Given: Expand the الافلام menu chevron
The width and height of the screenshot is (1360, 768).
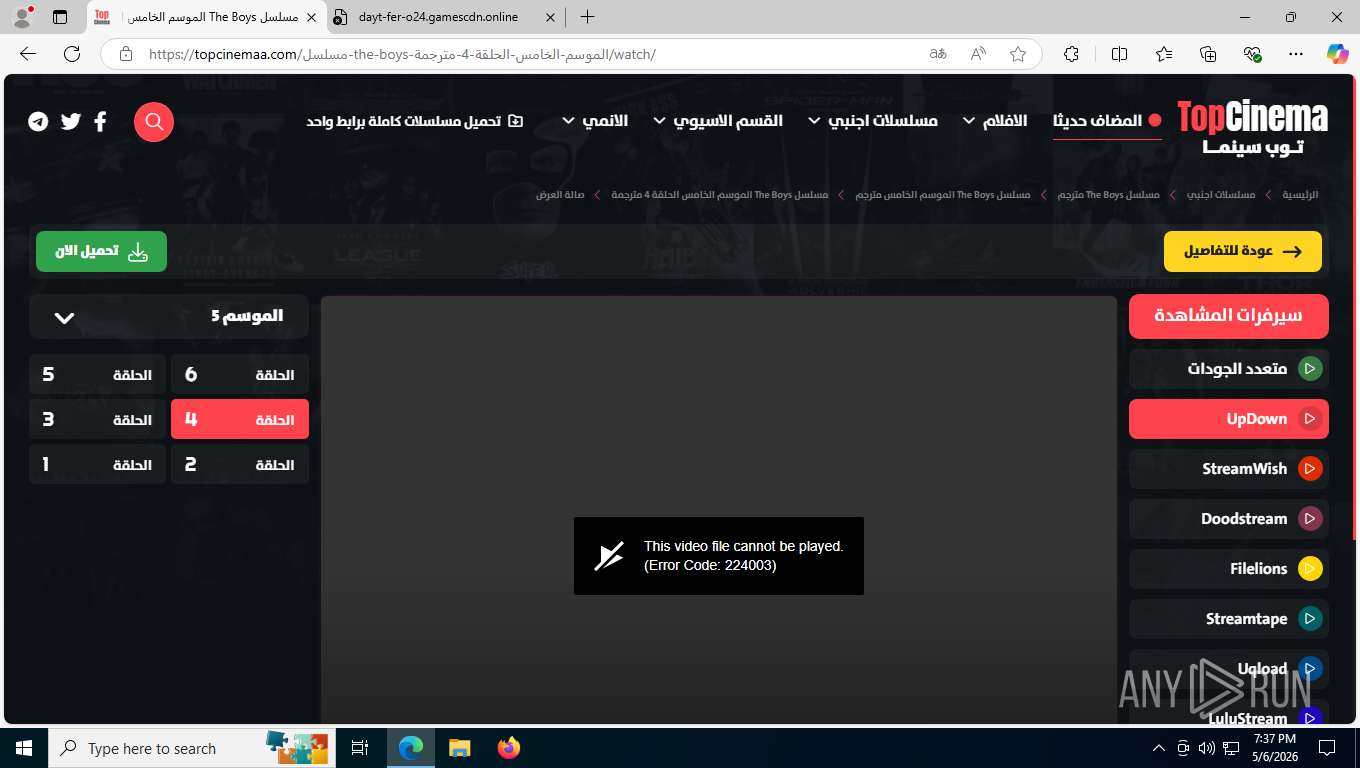Looking at the screenshot, I should pyautogui.click(x=968, y=121).
